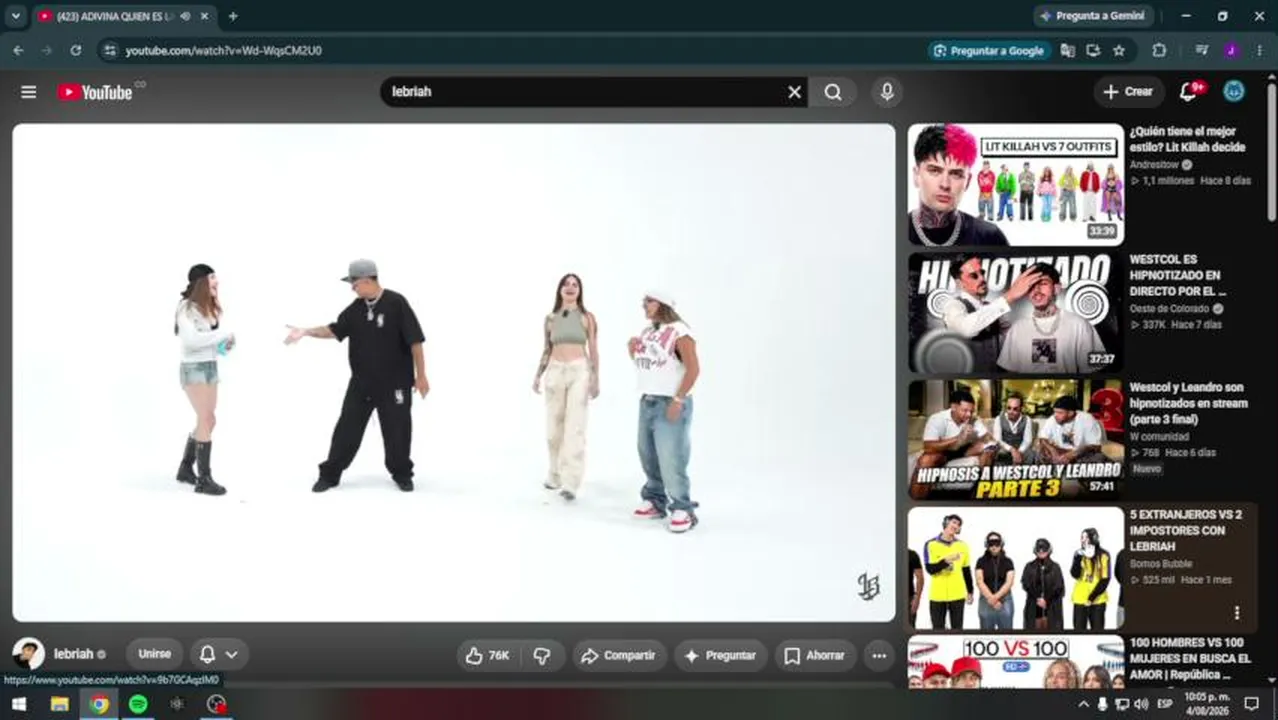Click the video player area
This screenshot has width=1278, height=720.
453,372
